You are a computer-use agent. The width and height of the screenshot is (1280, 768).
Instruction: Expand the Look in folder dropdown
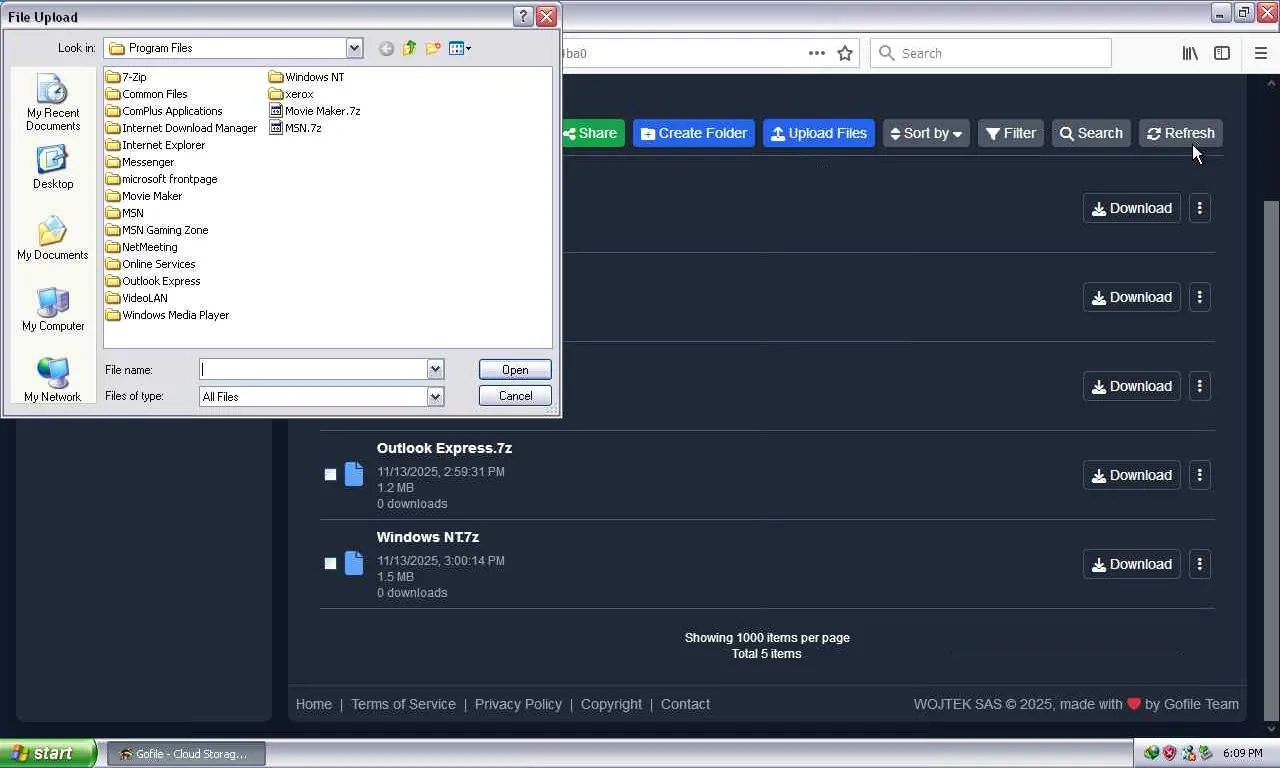click(x=354, y=48)
